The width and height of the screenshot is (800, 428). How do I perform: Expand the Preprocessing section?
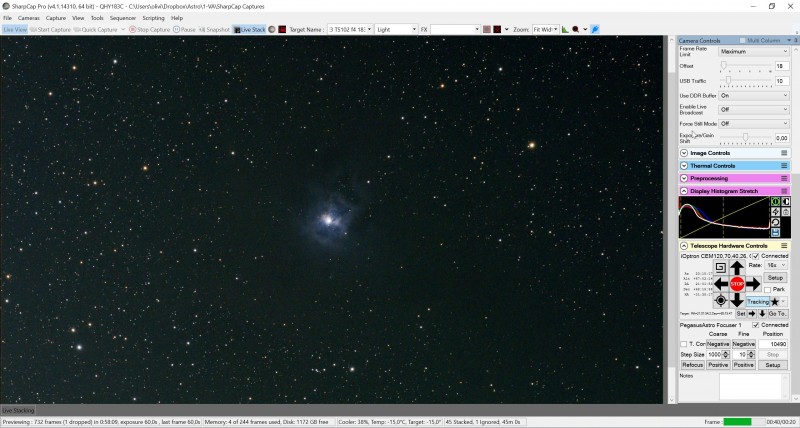pyautogui.click(x=684, y=179)
